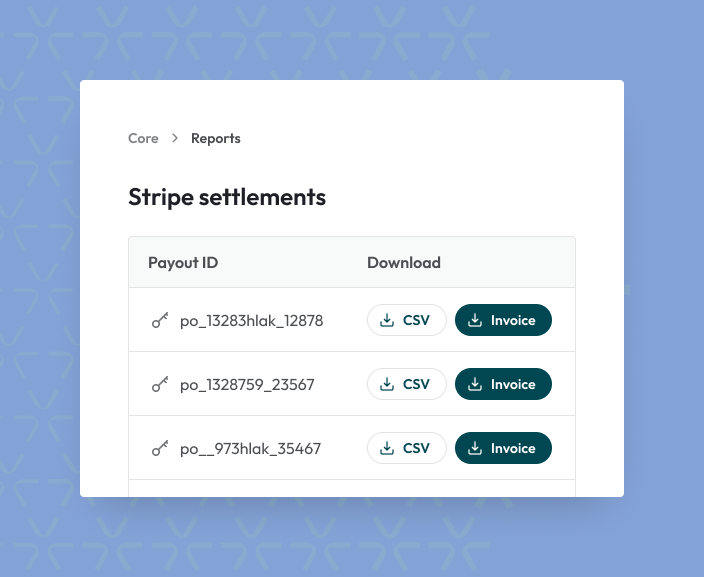
Task: Click download arrow icon in first CSV button
Action: [387, 321]
